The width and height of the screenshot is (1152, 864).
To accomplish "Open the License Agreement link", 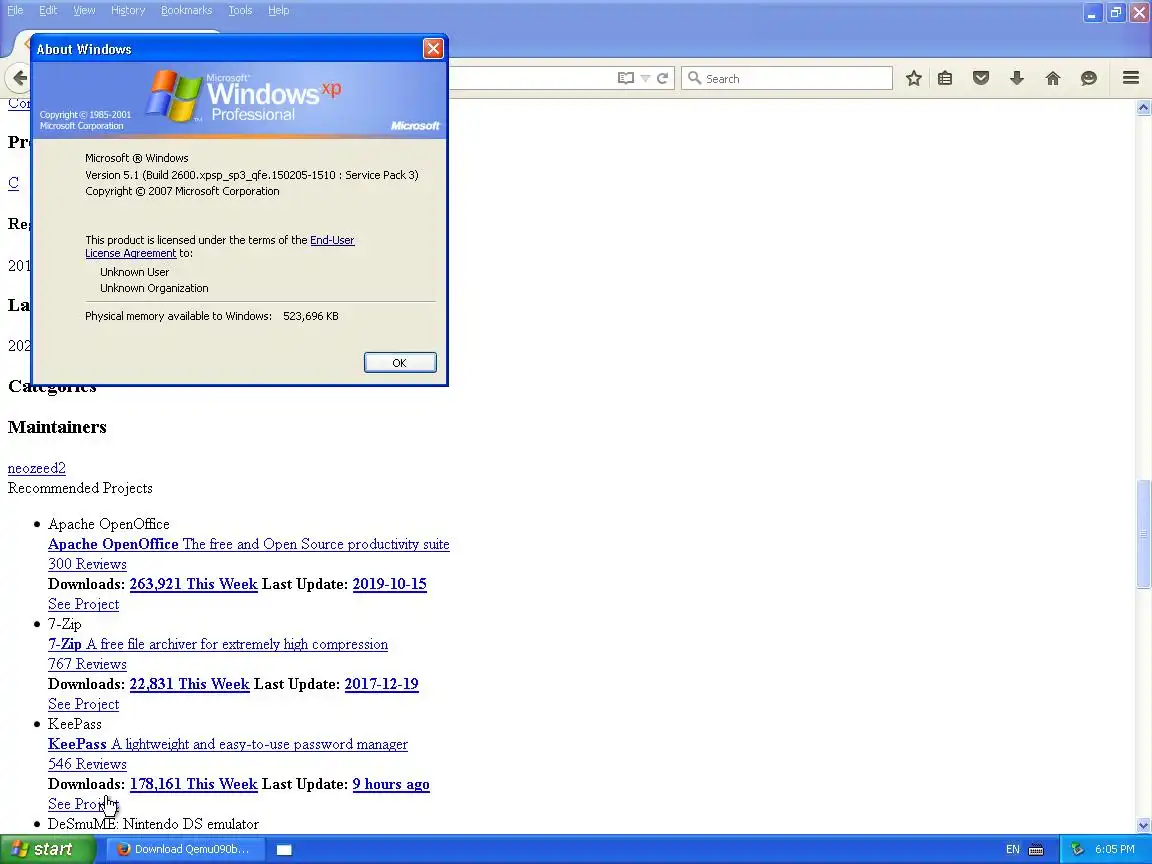I will click(x=131, y=253).
